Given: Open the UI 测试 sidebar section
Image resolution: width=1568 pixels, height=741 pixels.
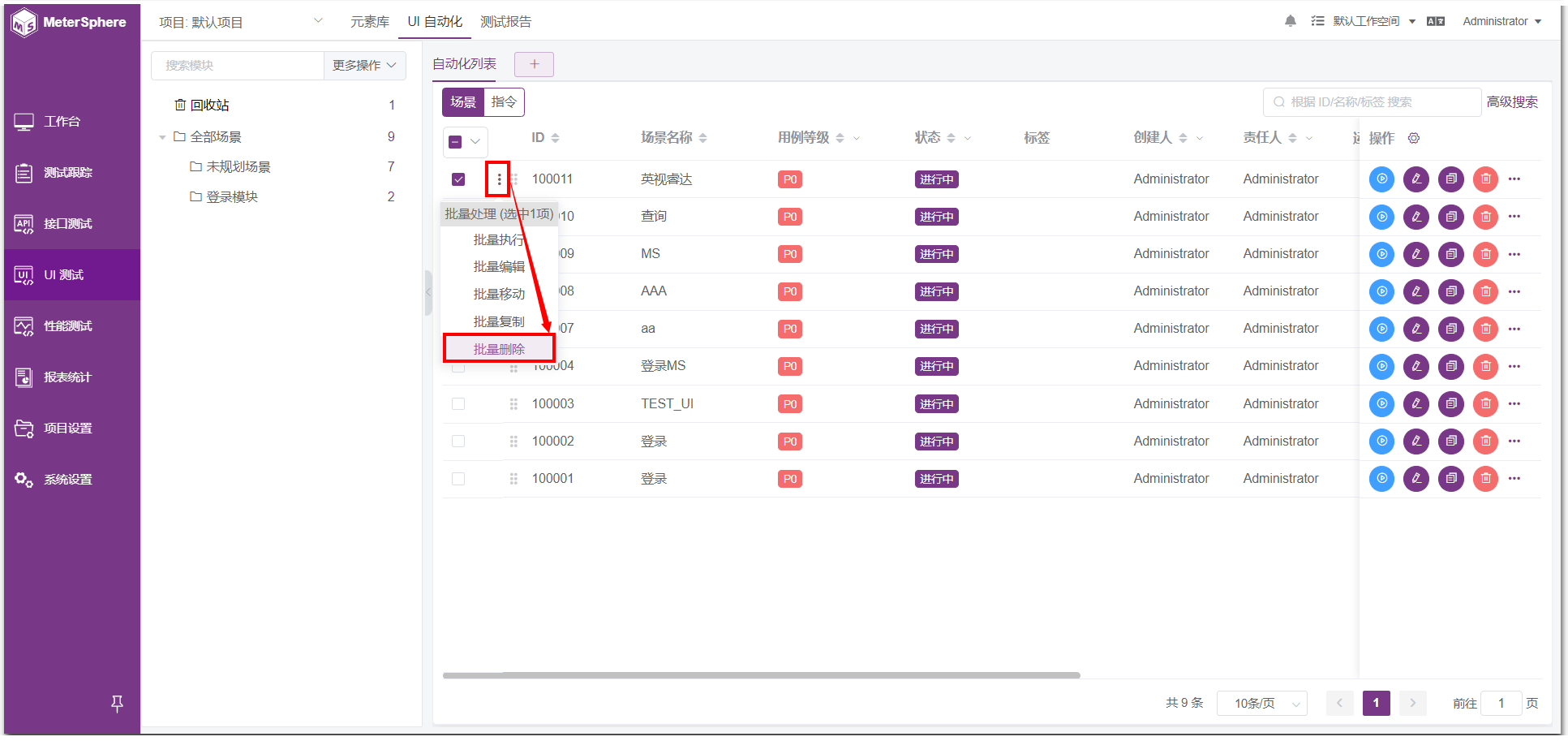Looking at the screenshot, I should (71, 275).
